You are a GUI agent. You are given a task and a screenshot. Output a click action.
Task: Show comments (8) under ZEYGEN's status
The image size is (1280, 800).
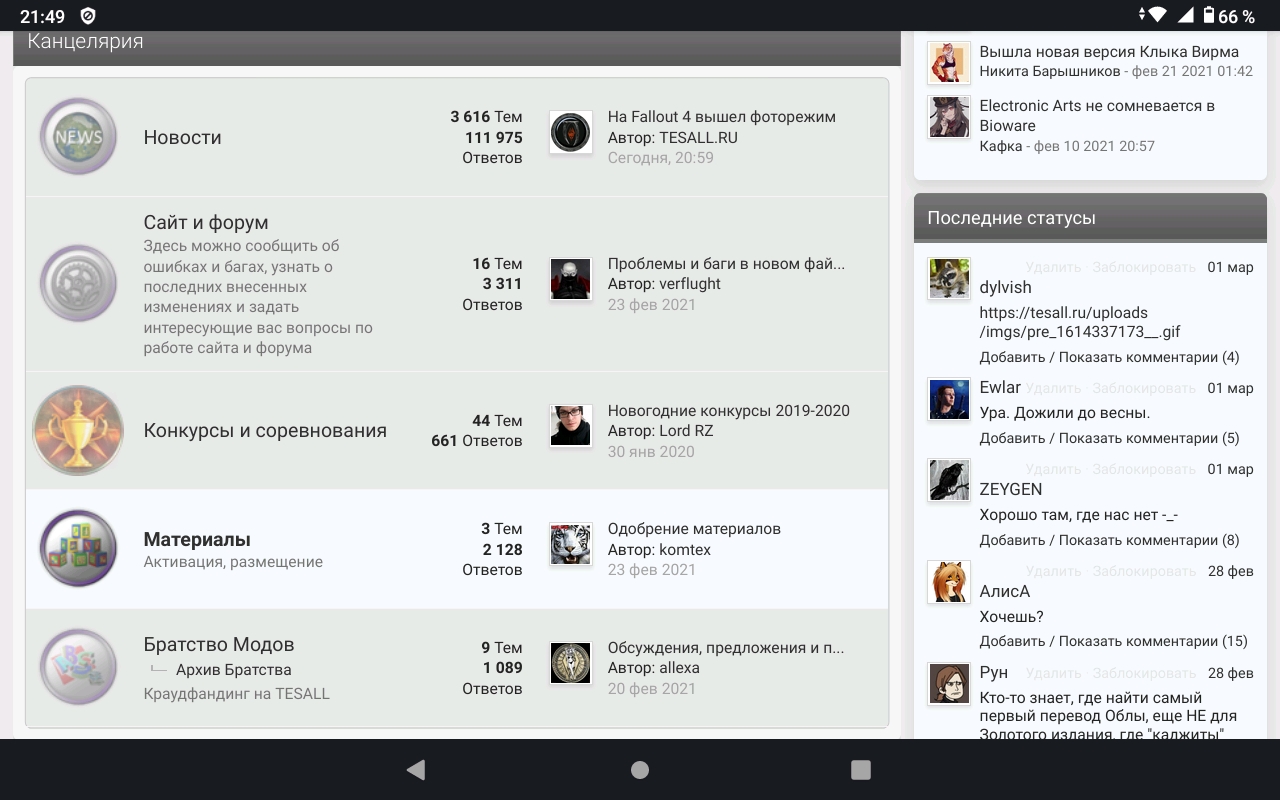[x=1149, y=540]
